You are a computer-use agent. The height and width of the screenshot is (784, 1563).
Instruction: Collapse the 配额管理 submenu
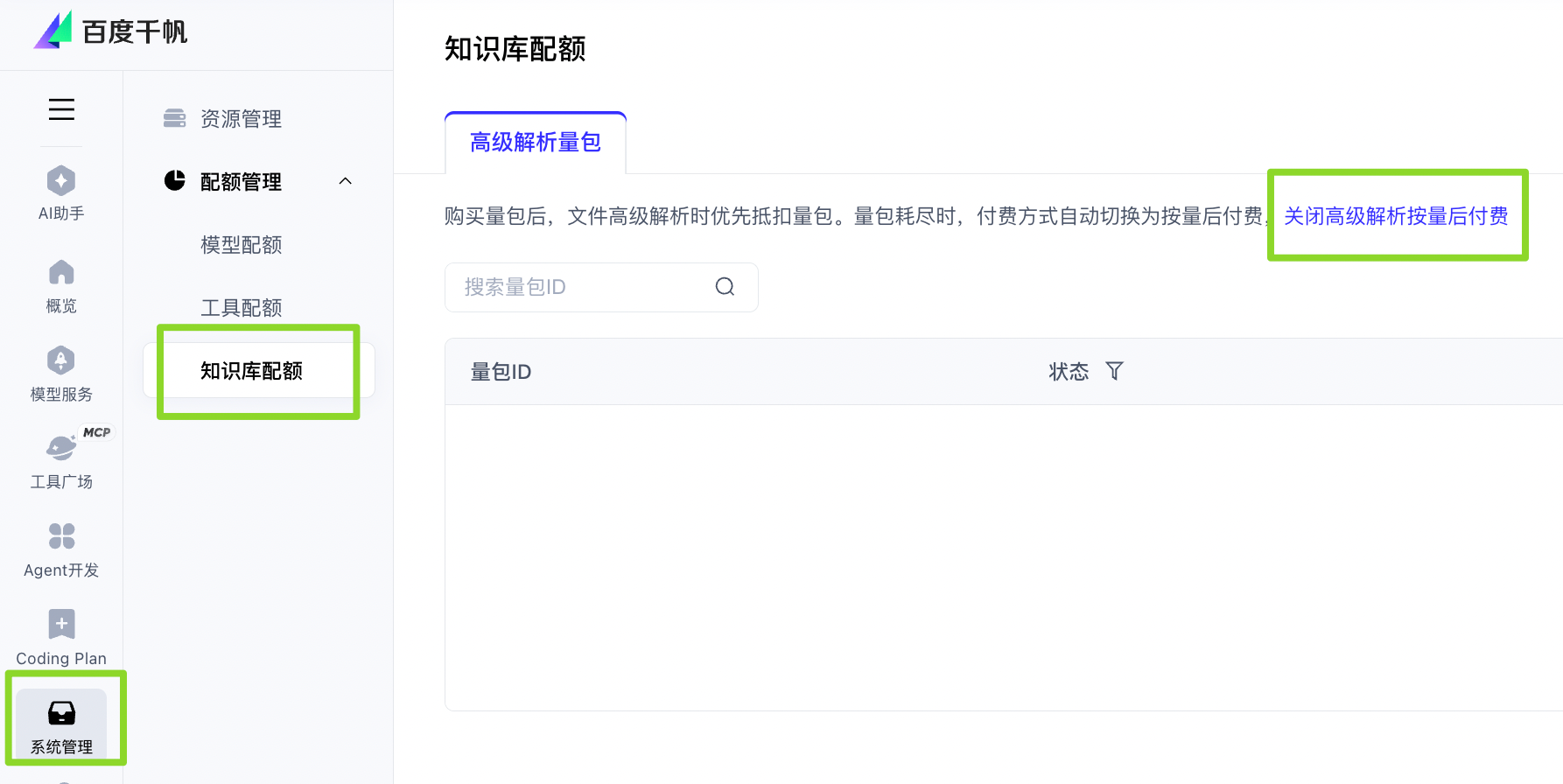click(x=345, y=181)
